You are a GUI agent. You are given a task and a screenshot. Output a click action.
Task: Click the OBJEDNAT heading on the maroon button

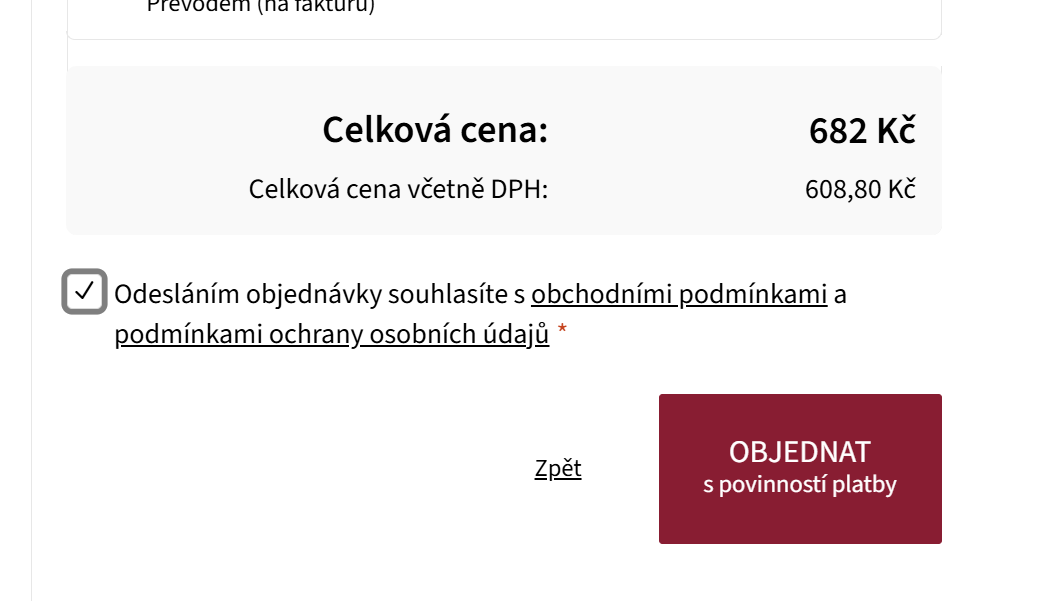(800, 452)
